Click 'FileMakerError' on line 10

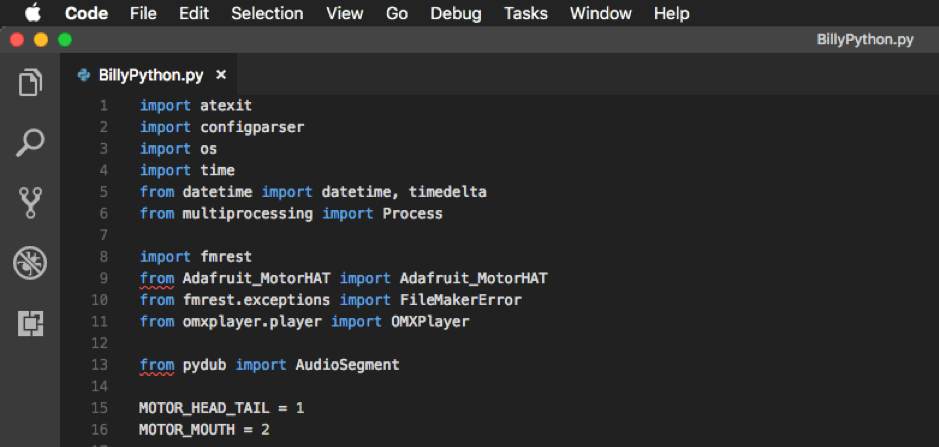(x=461, y=300)
